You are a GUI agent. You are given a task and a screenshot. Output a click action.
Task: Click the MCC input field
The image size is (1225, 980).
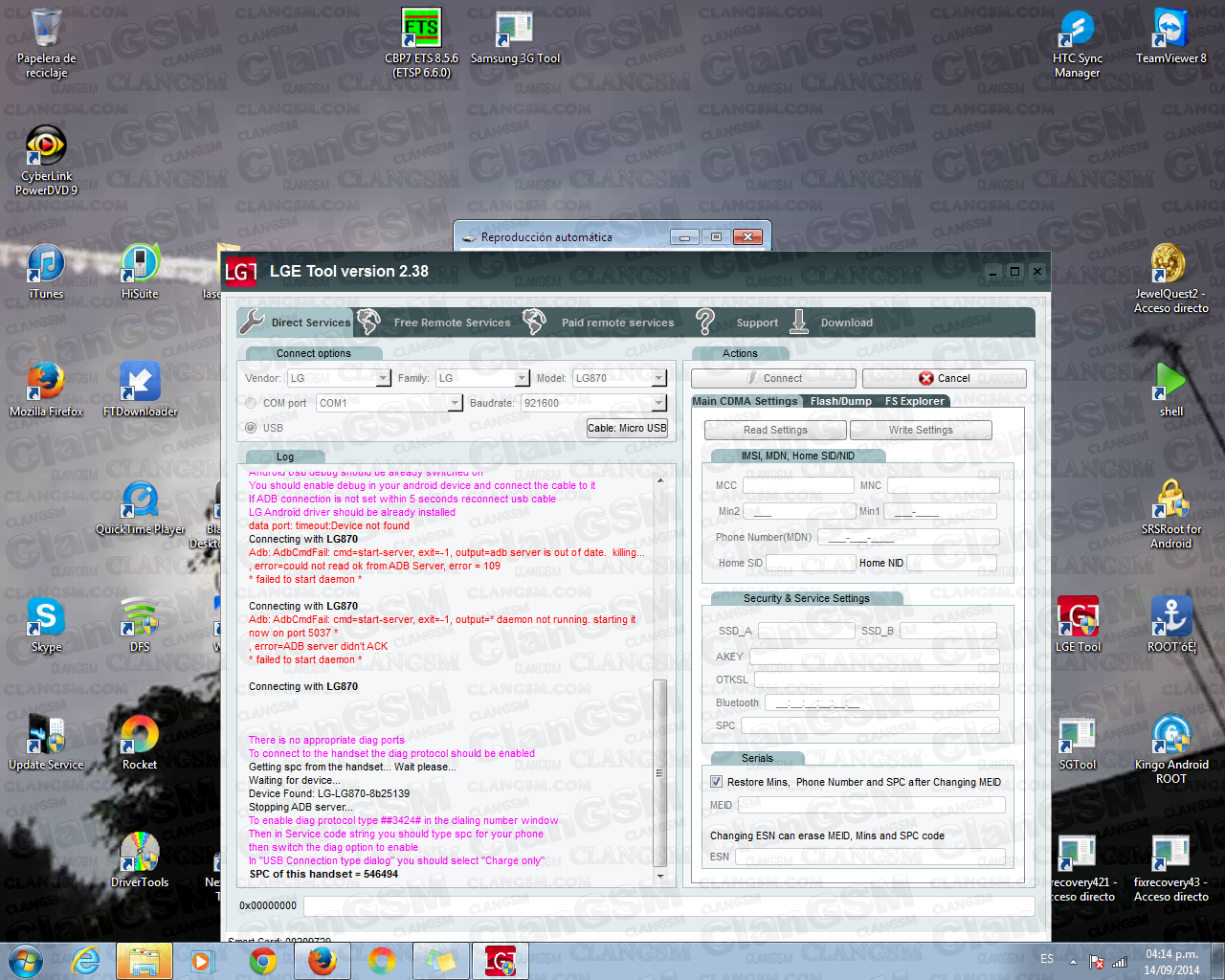click(x=798, y=485)
